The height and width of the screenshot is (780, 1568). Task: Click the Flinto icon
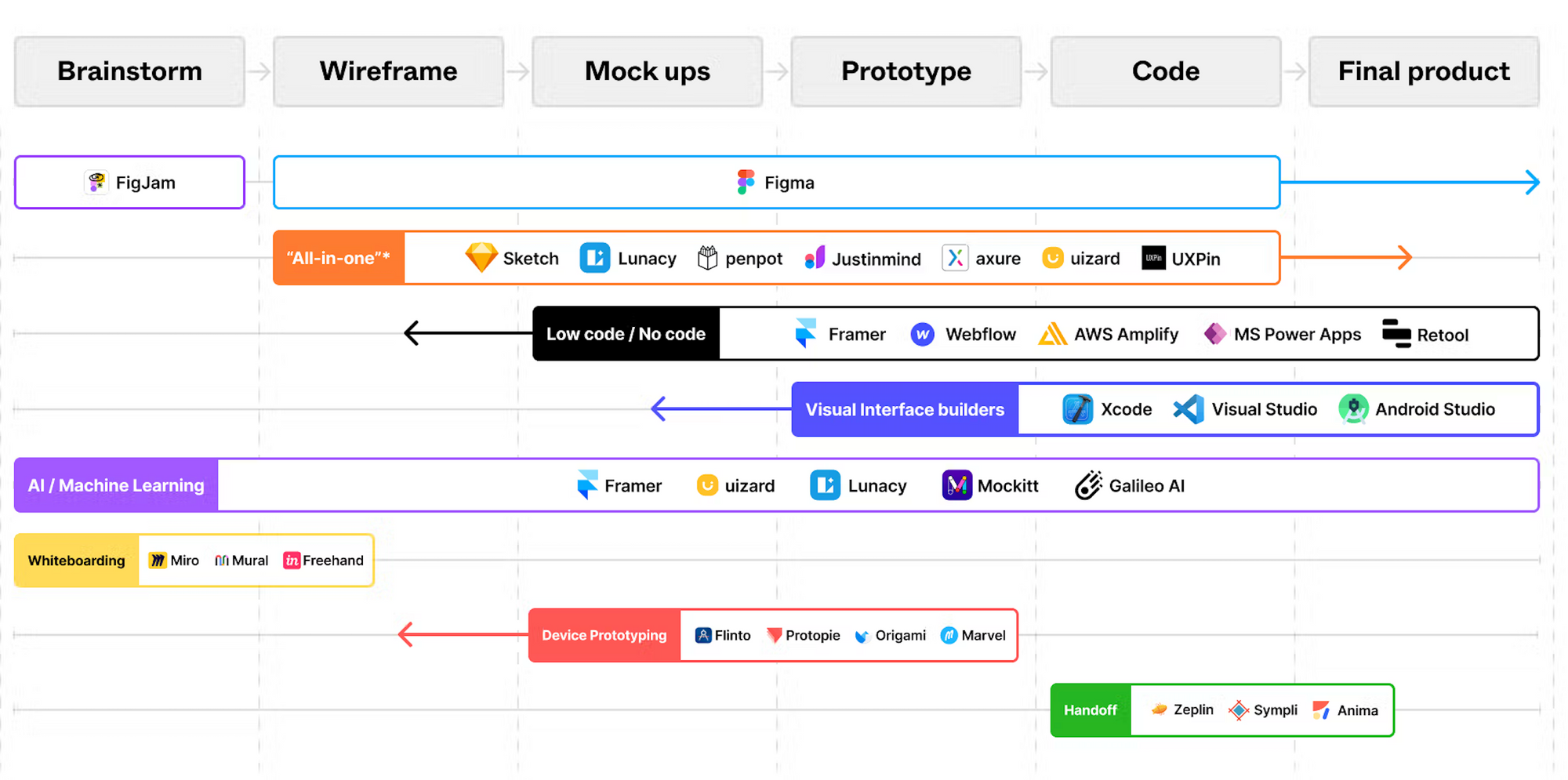703,635
